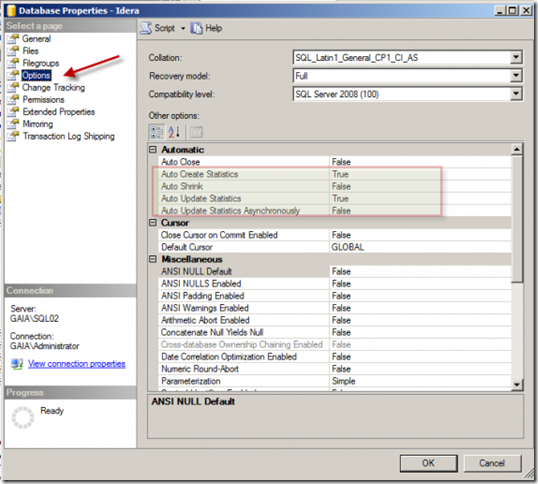Select the Categorized view icon
538x484 pixels.
tap(157, 132)
